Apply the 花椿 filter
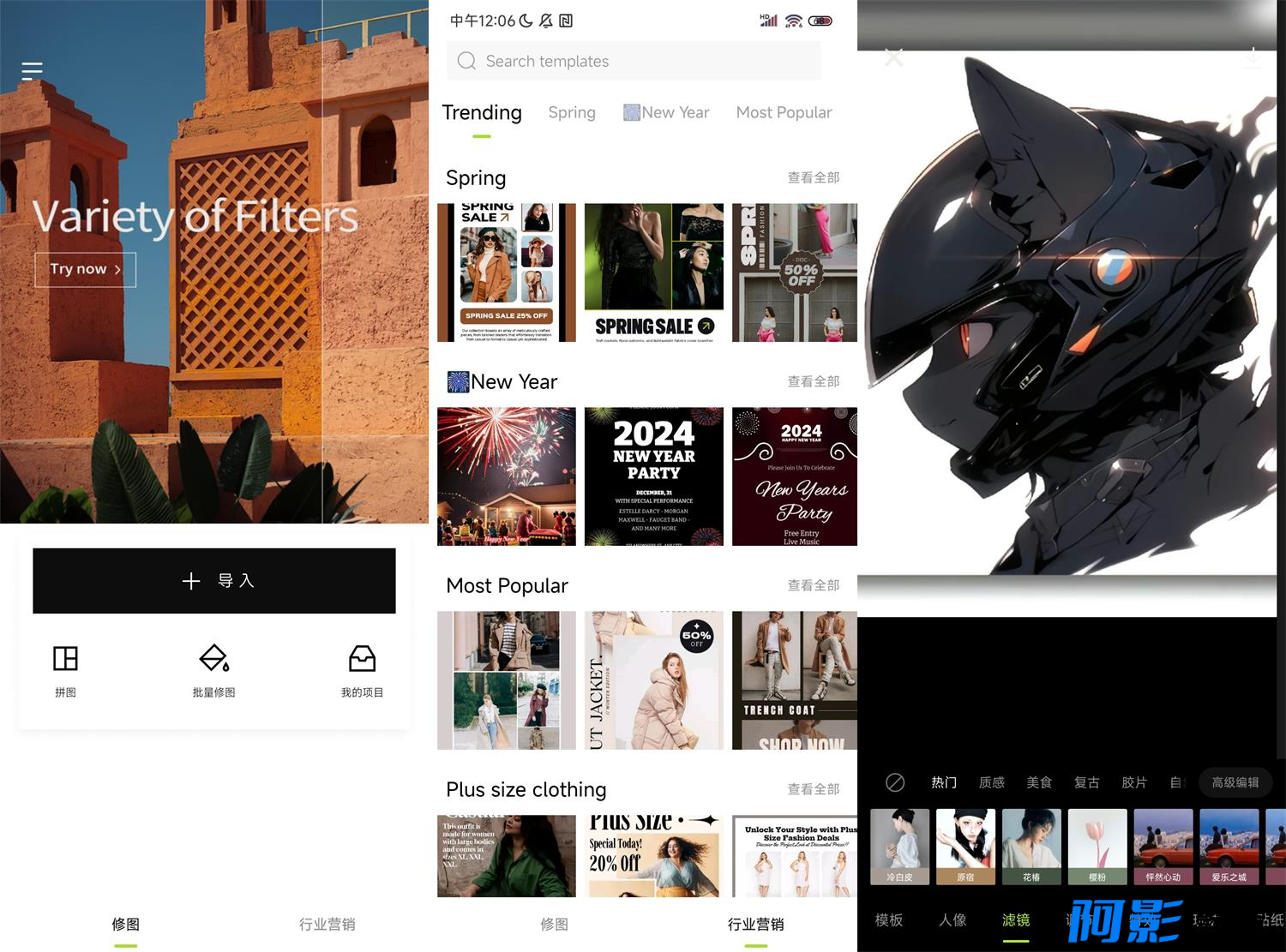1286x952 pixels. click(1031, 847)
